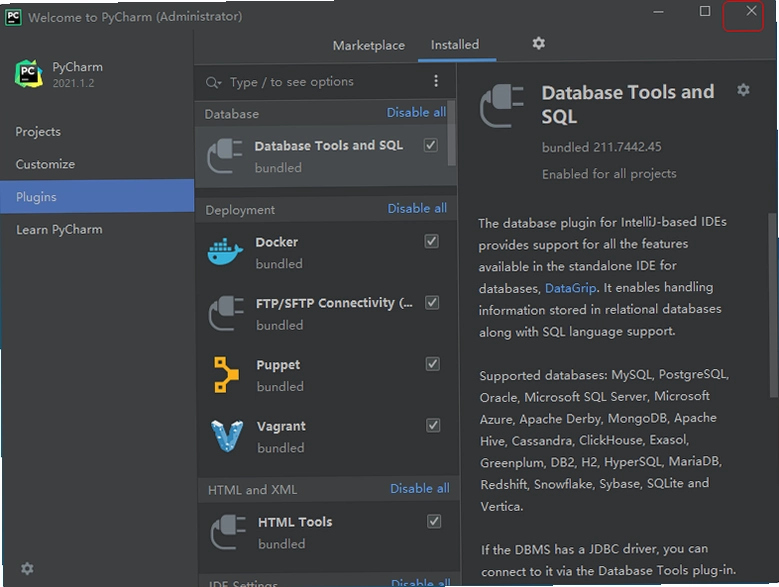Click the PyCharm title bar icon
779x587 pixels.
(x=13, y=17)
